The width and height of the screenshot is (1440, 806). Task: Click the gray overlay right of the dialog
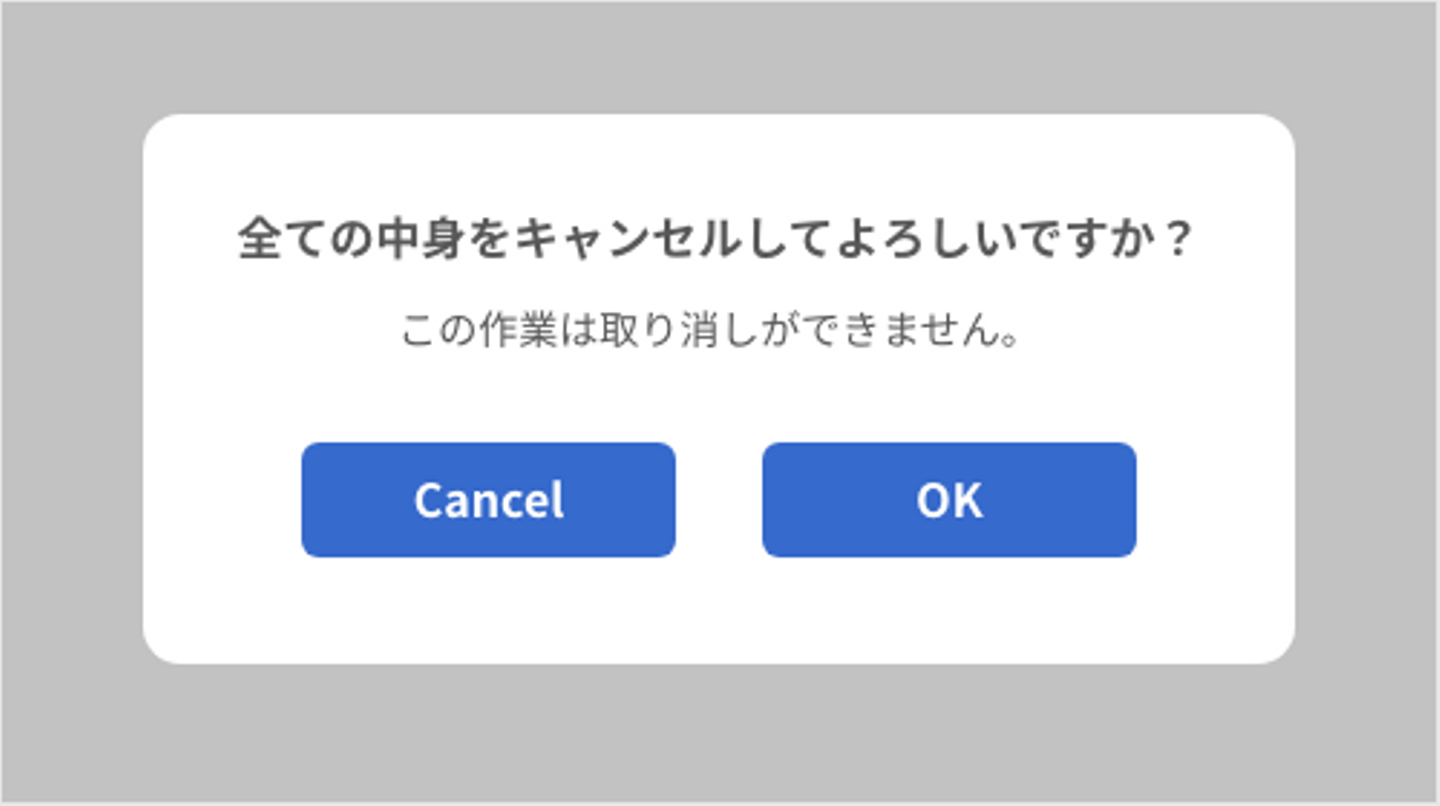click(1366, 400)
